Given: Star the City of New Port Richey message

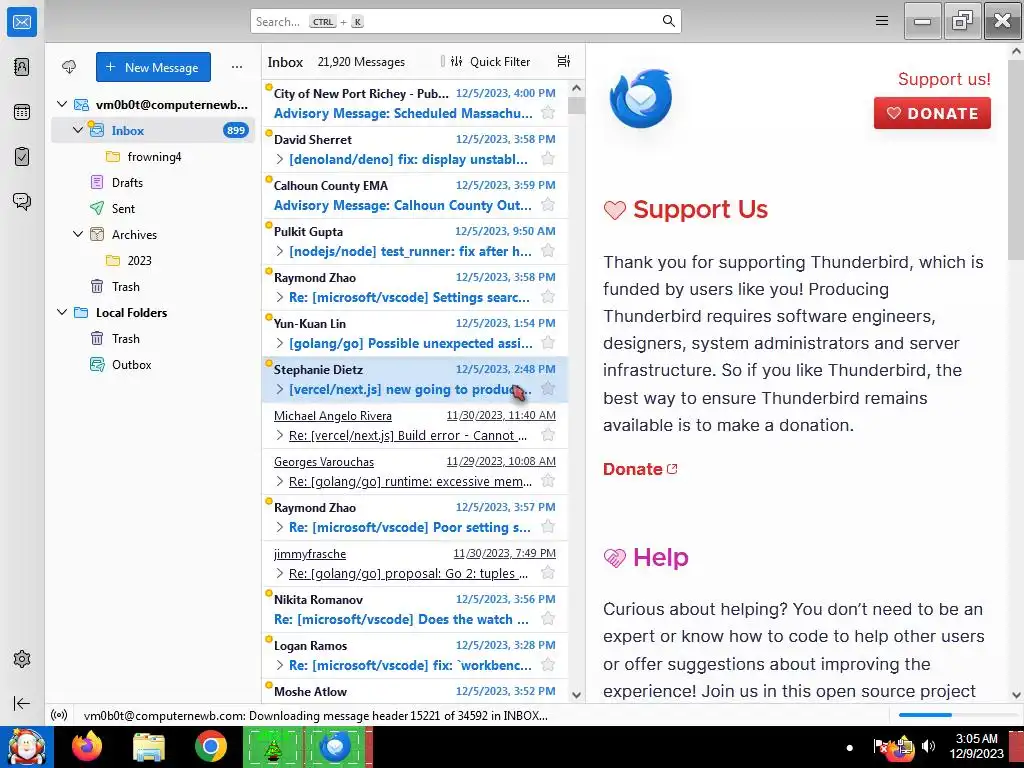Looking at the screenshot, I should (548, 112).
